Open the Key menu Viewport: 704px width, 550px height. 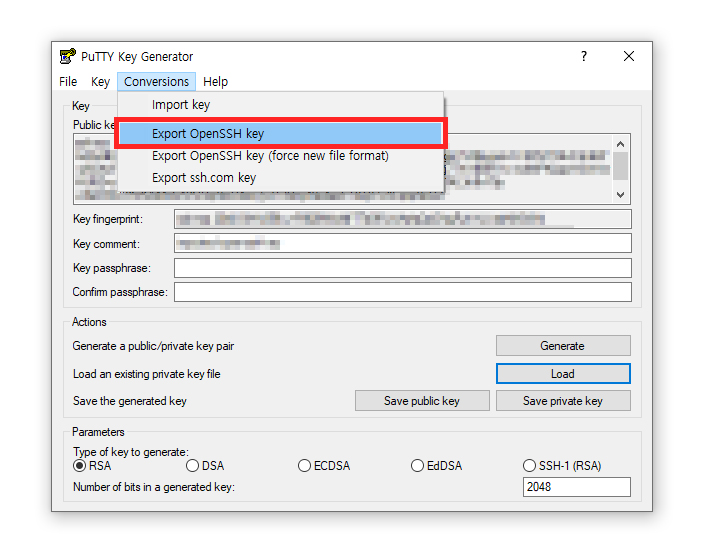coord(100,82)
